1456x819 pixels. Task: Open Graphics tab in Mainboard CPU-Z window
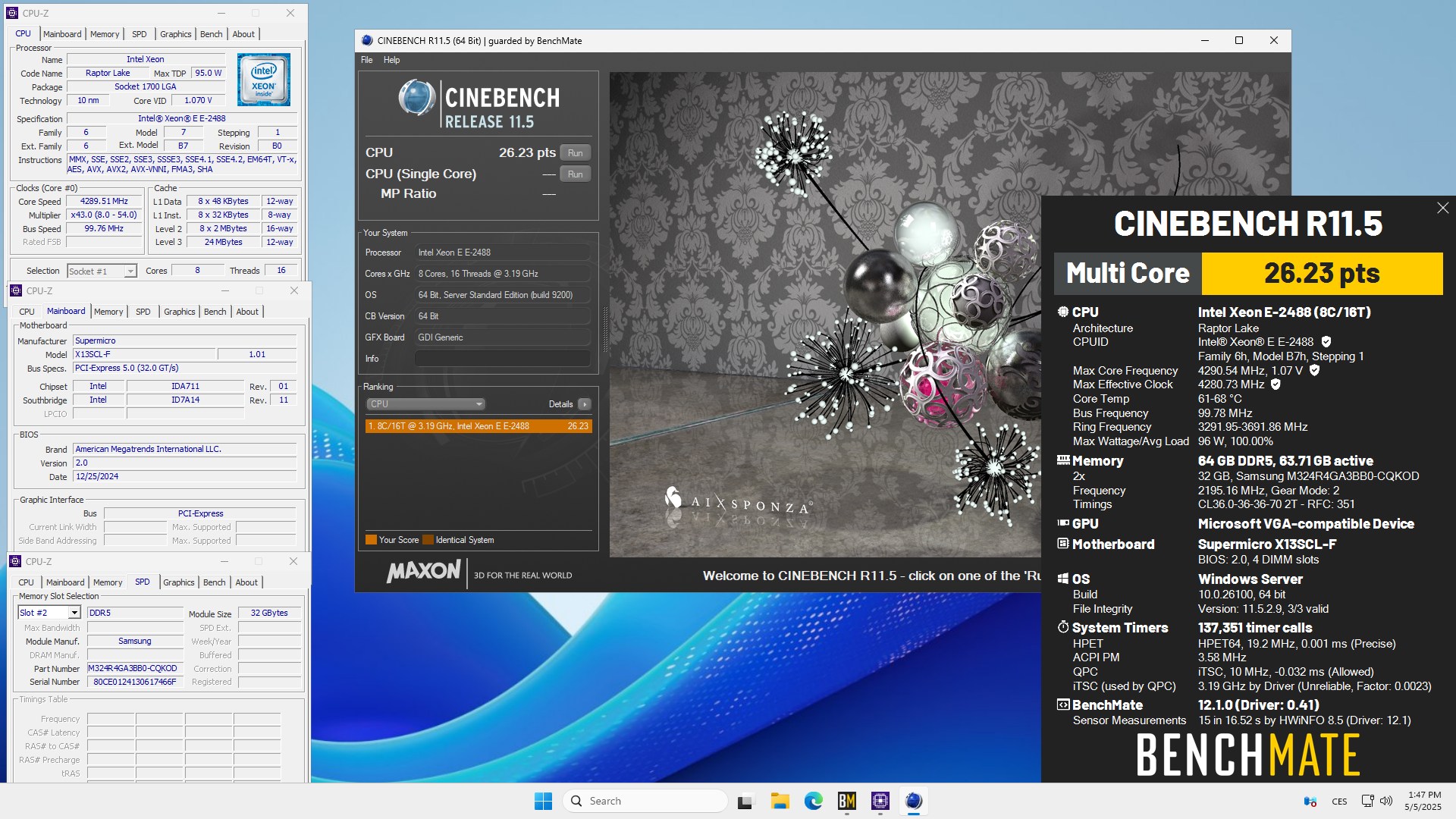click(x=179, y=312)
